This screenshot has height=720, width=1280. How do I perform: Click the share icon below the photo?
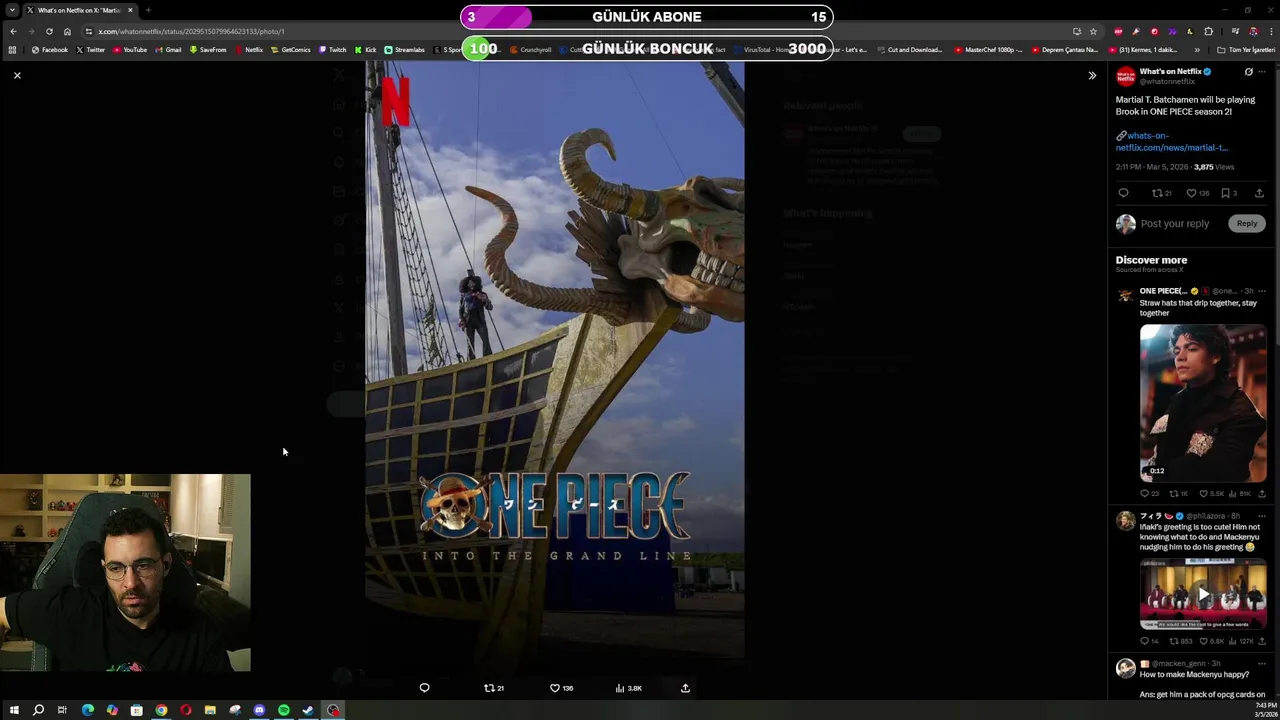(685, 688)
